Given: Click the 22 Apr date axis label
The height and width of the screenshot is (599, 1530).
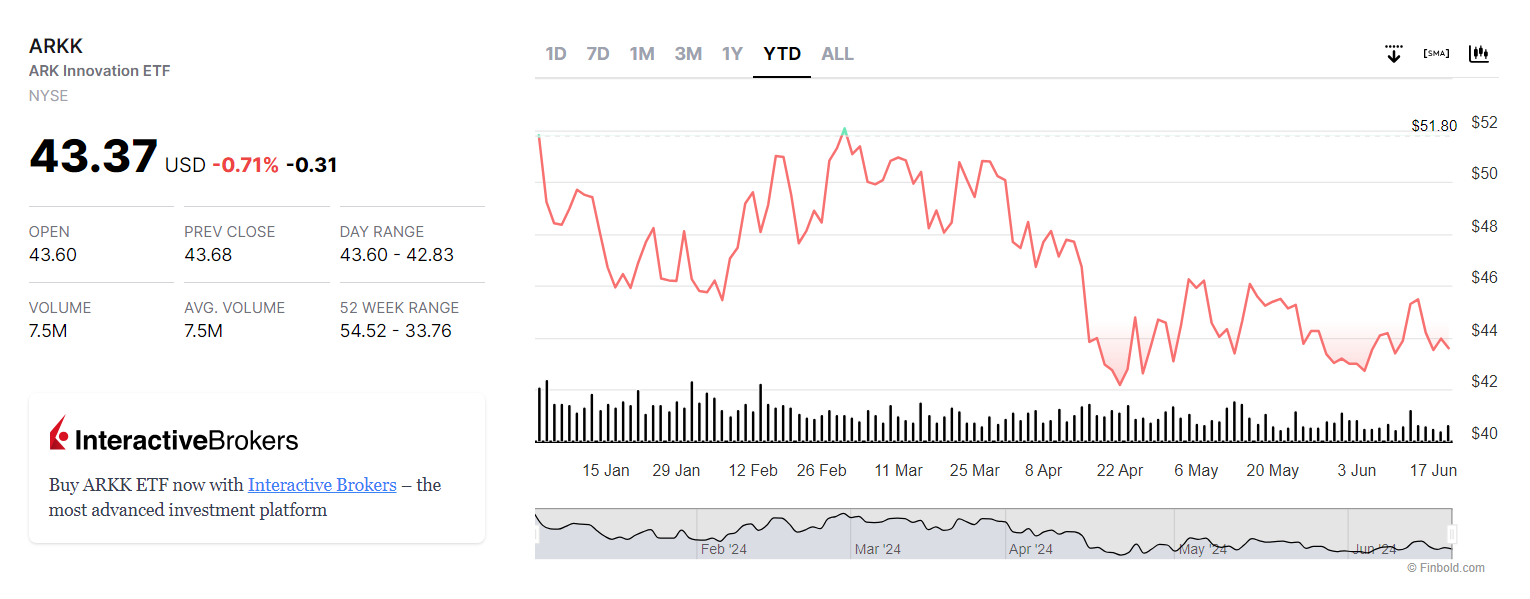Looking at the screenshot, I should click(x=1120, y=470).
